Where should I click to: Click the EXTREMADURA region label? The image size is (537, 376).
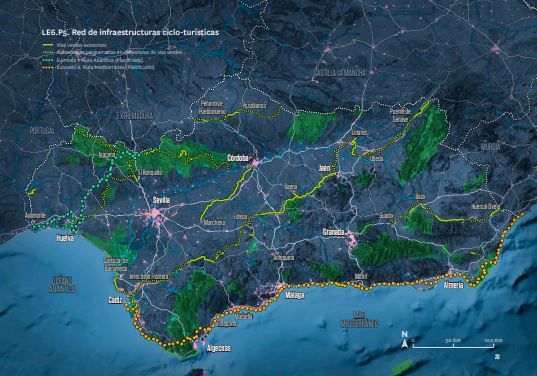[x=135, y=115]
